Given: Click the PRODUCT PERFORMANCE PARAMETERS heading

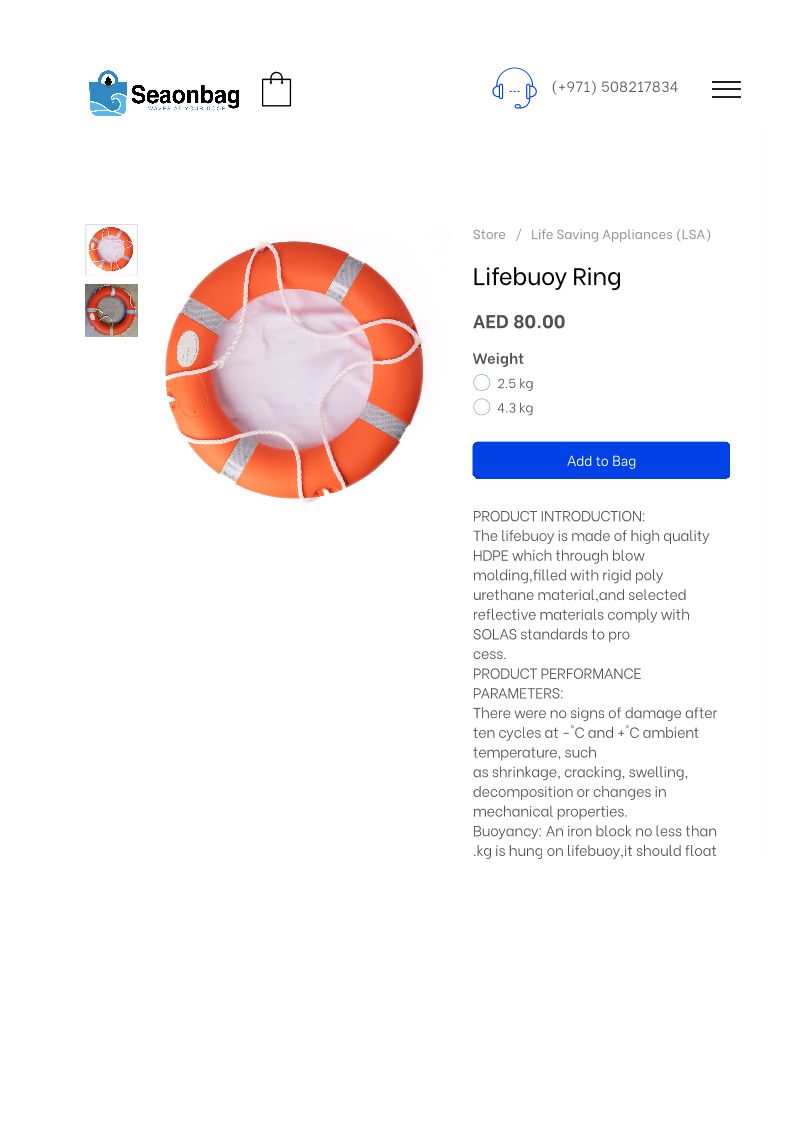Looking at the screenshot, I should (x=557, y=682).
